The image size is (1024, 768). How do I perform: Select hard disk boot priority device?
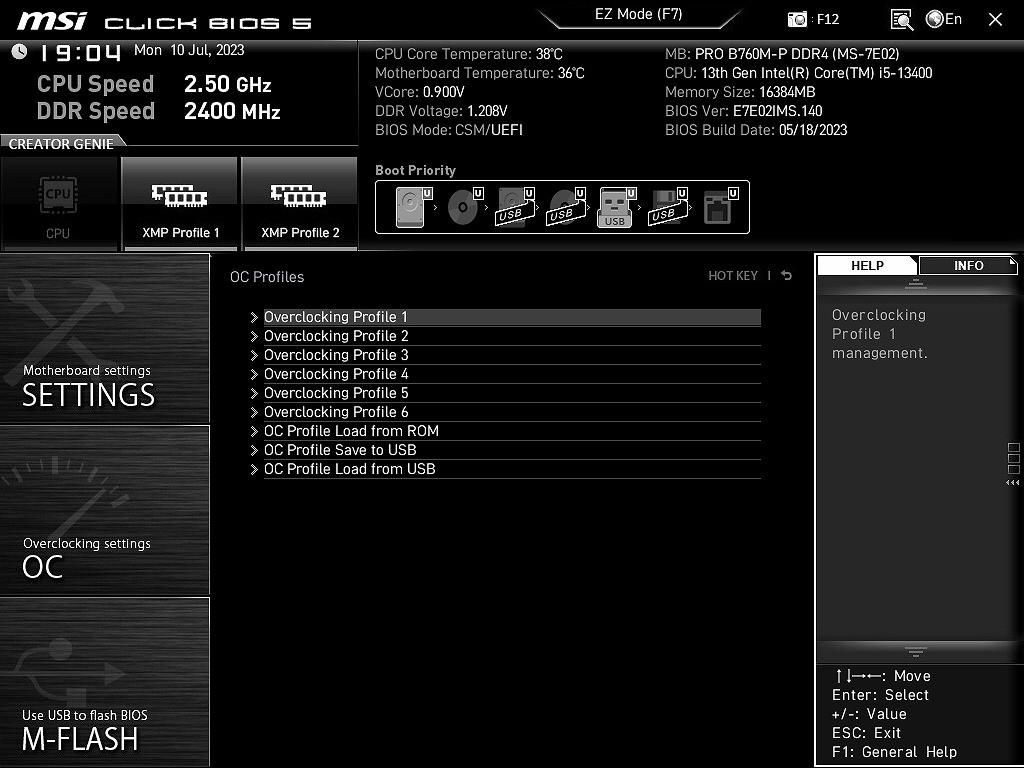[x=413, y=207]
